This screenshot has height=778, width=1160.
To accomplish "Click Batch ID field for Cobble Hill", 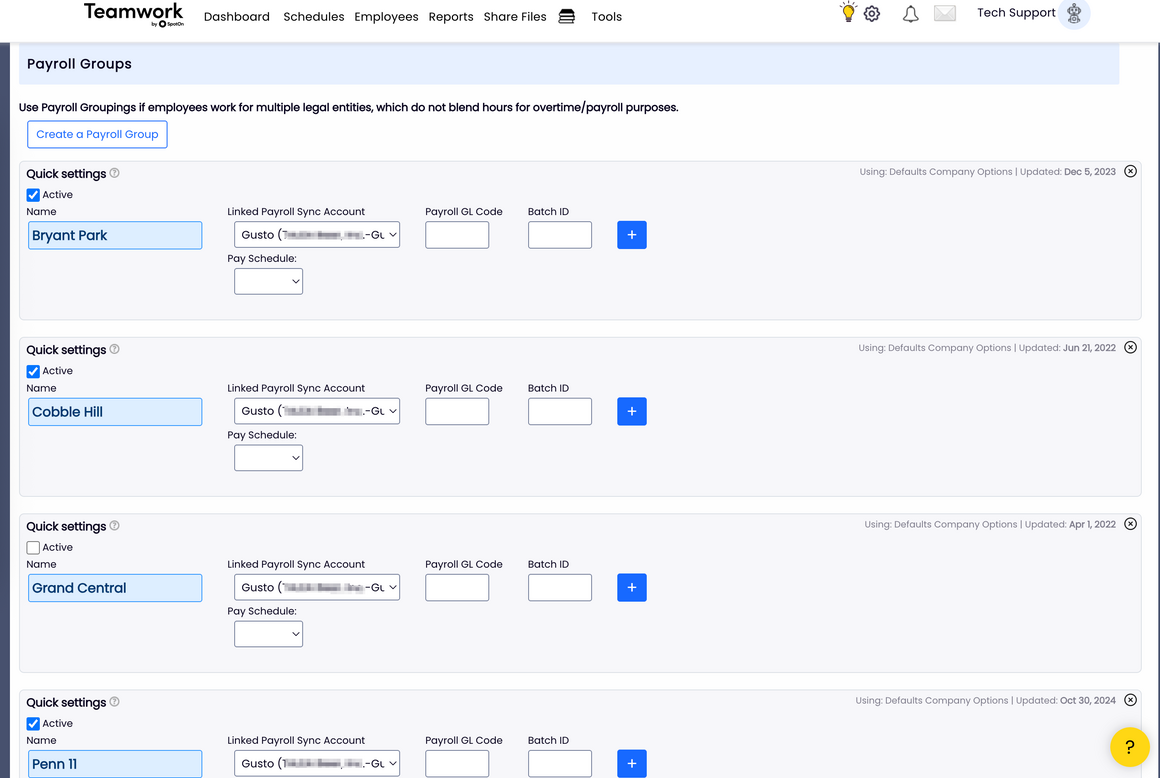I will tap(560, 411).
